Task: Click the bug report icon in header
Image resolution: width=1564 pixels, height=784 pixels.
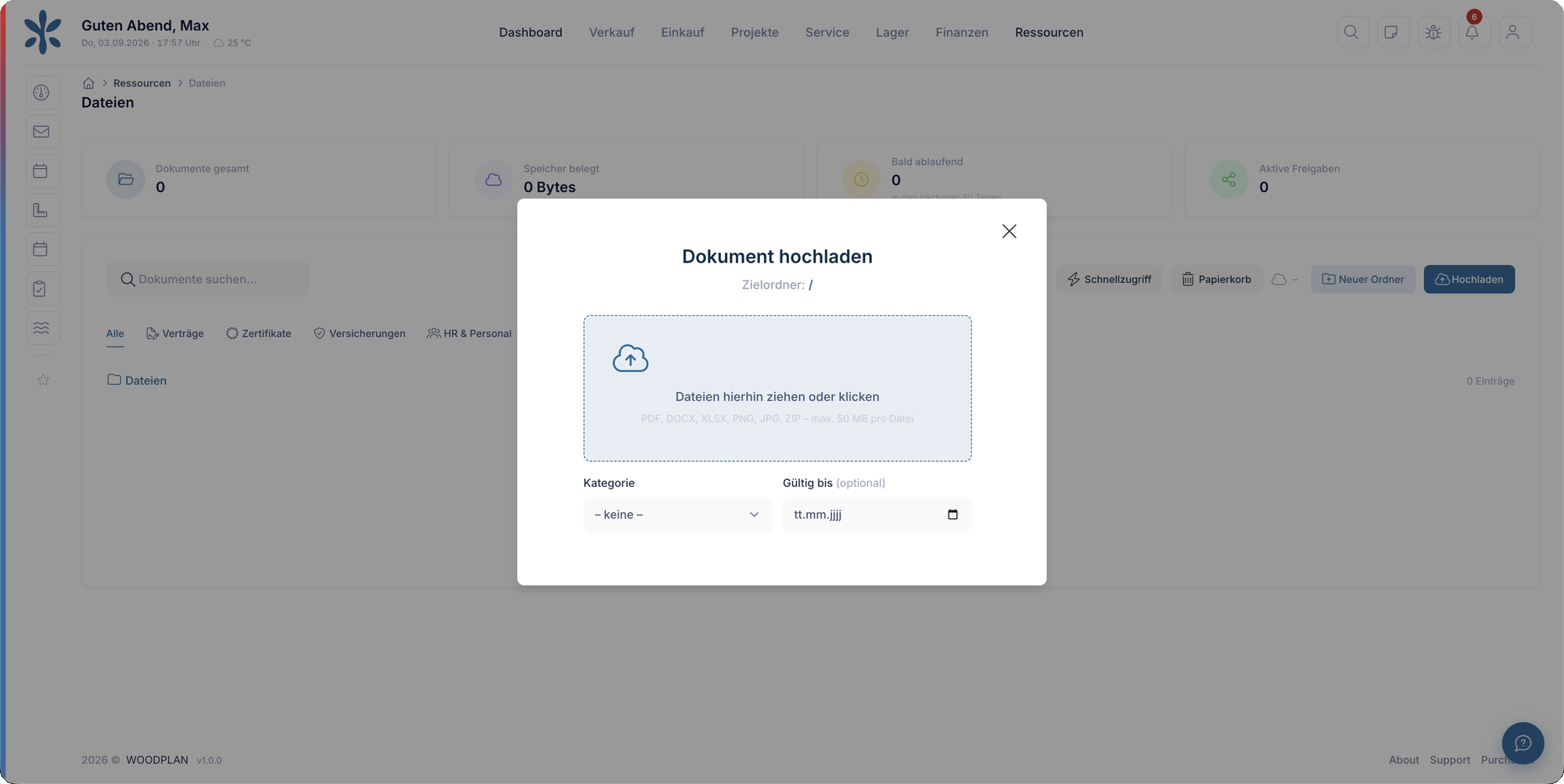Action: click(x=1433, y=32)
